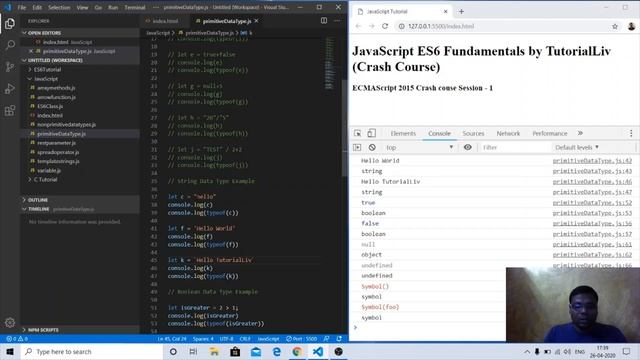Open the File menu in VS Code
The width and height of the screenshot is (640, 360).
pos(22,7)
